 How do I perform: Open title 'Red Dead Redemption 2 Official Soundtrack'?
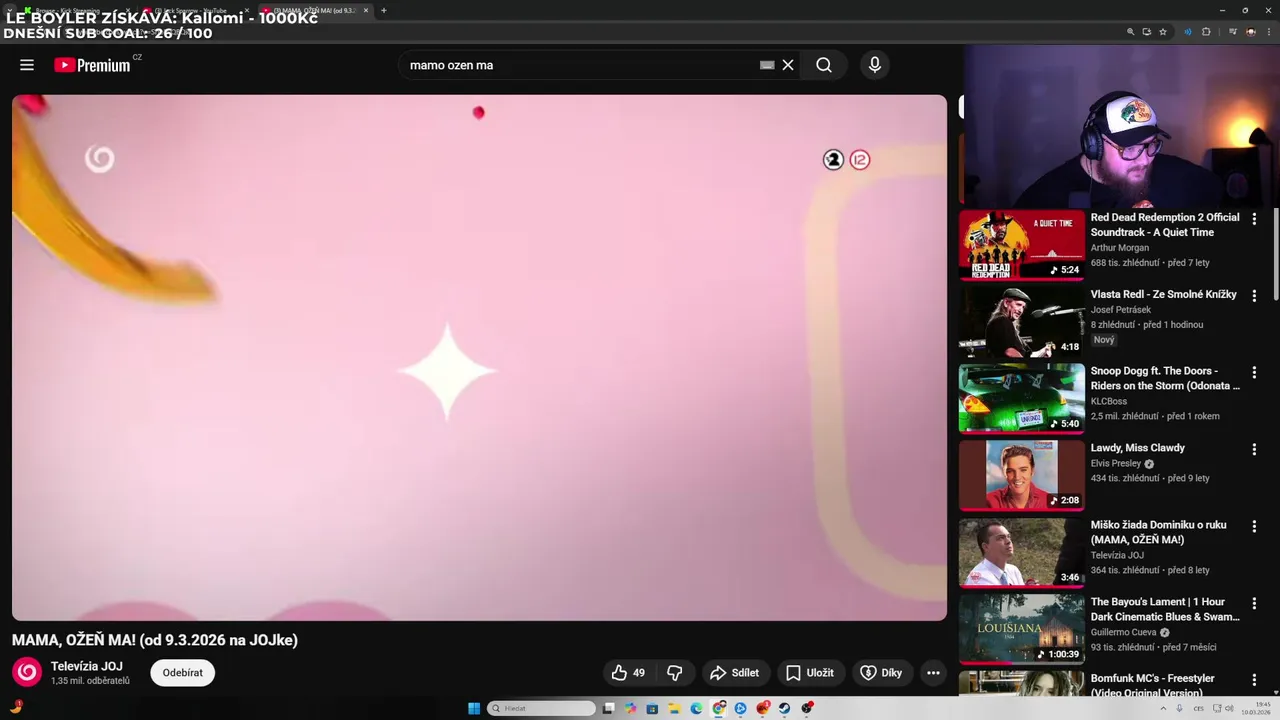click(1165, 225)
